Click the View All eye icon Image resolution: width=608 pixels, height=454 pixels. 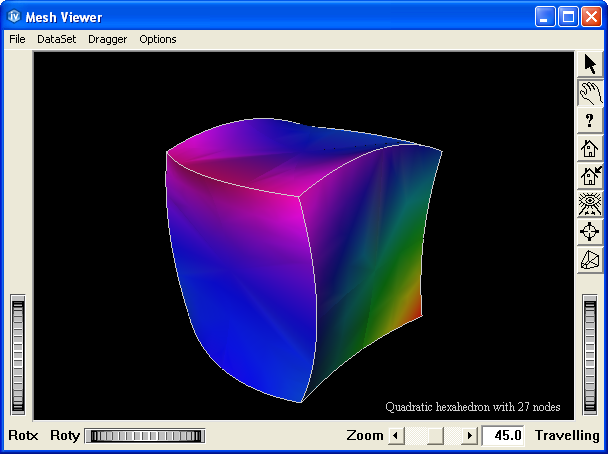pos(590,205)
